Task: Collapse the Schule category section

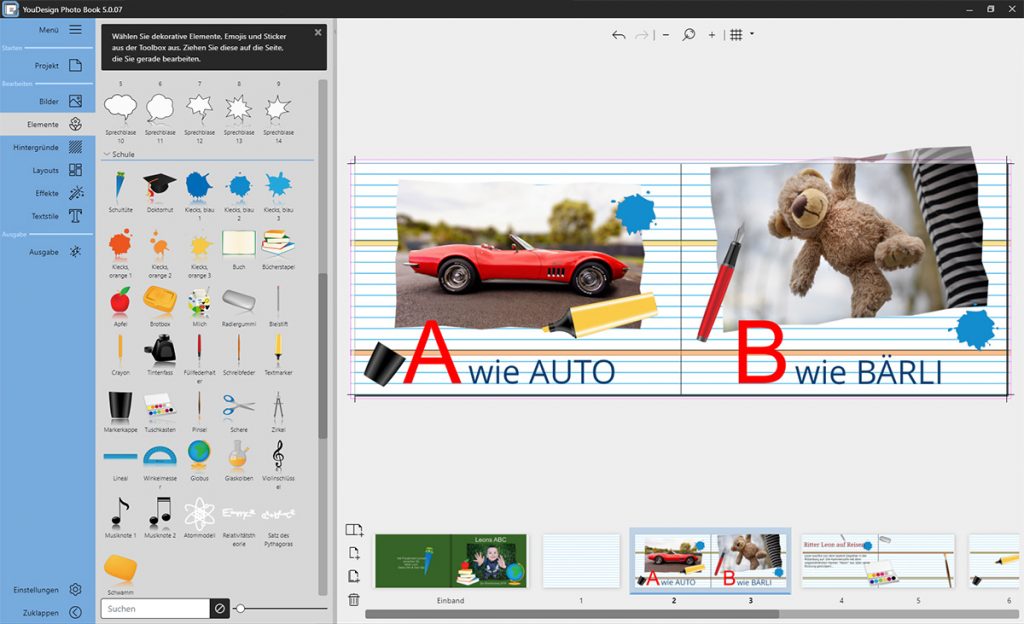Action: (x=106, y=155)
